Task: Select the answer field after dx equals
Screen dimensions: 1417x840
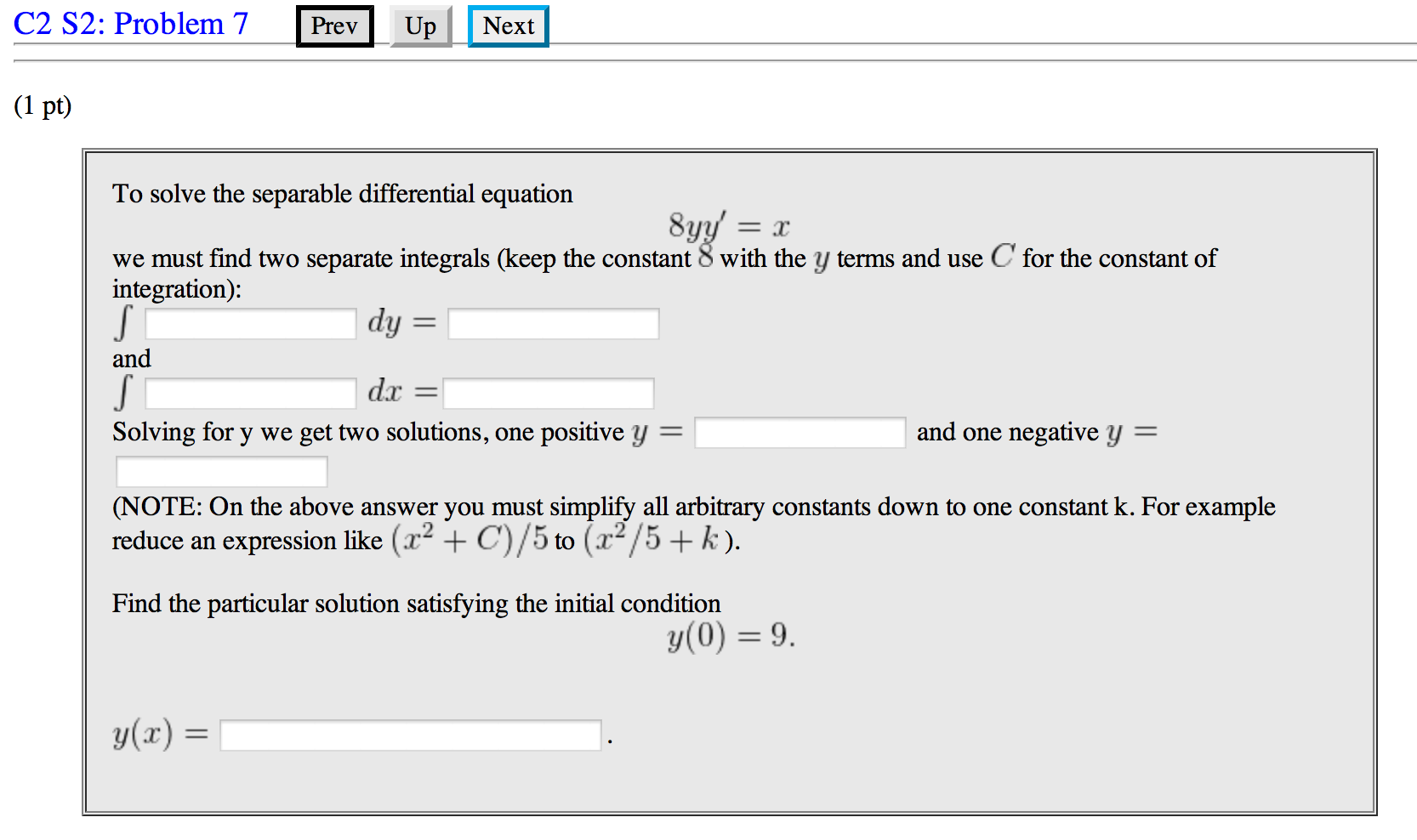Action: click(548, 394)
